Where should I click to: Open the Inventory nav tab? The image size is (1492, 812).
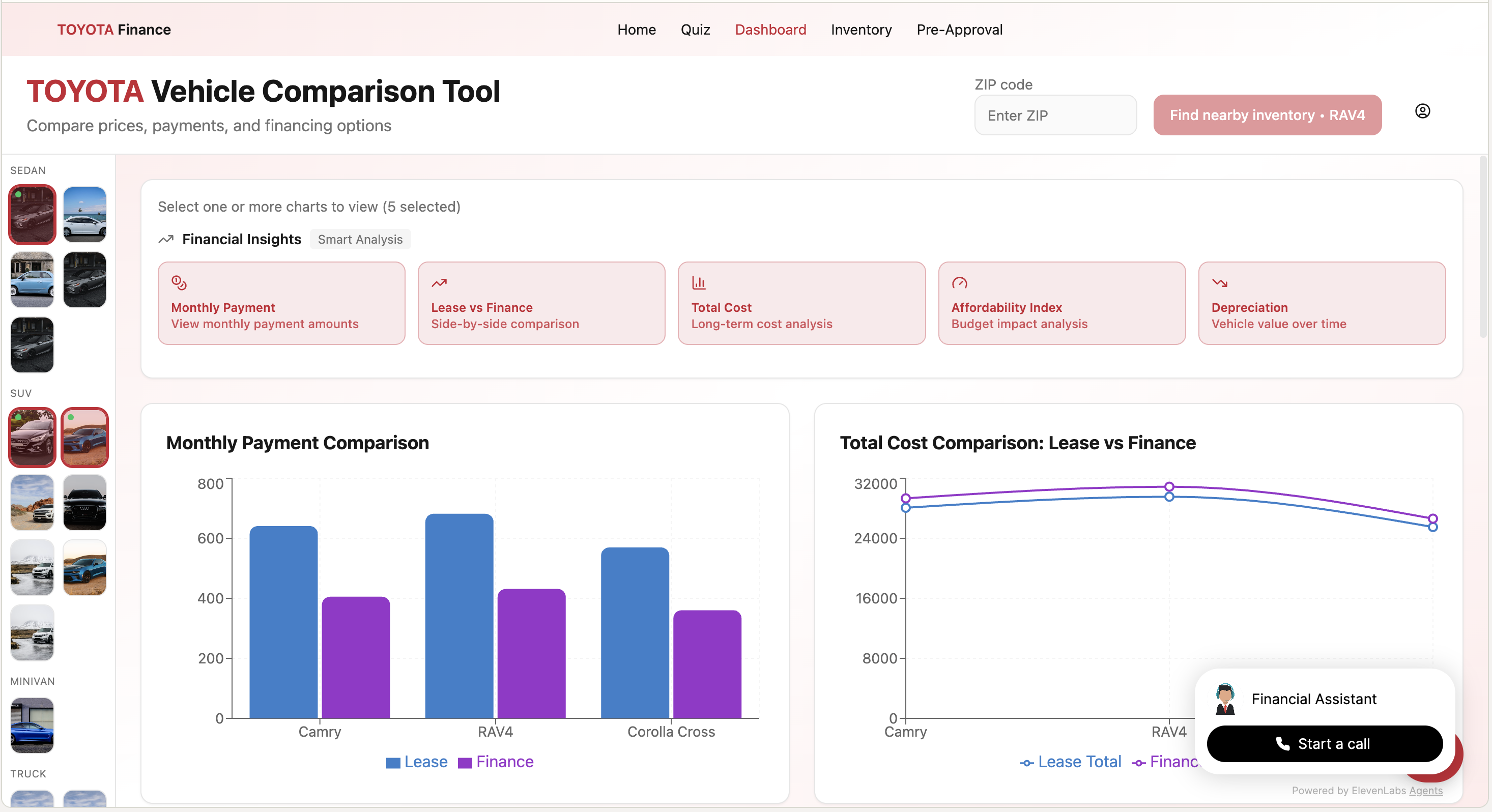coord(860,30)
